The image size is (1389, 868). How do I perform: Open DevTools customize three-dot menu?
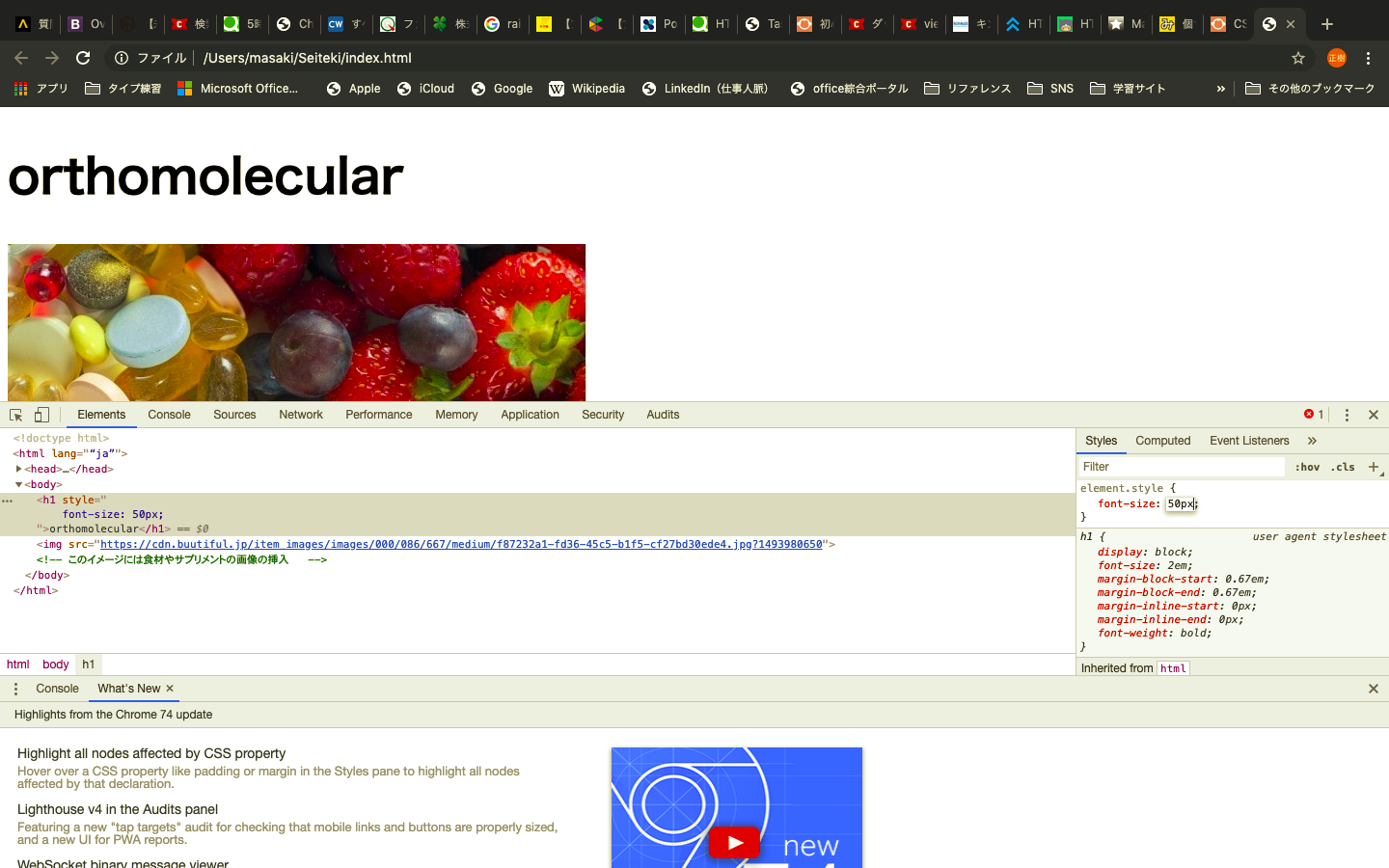point(1347,415)
